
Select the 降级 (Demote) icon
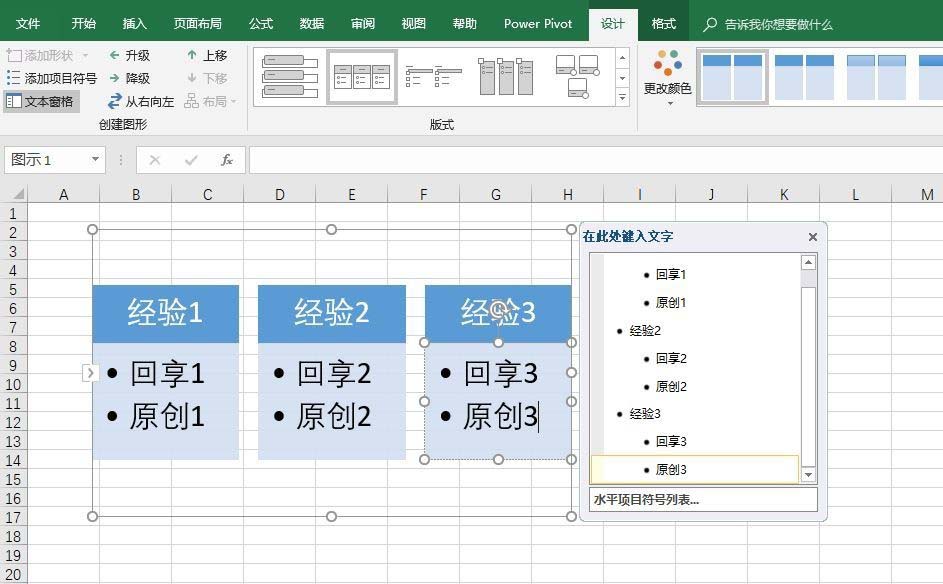(x=113, y=78)
